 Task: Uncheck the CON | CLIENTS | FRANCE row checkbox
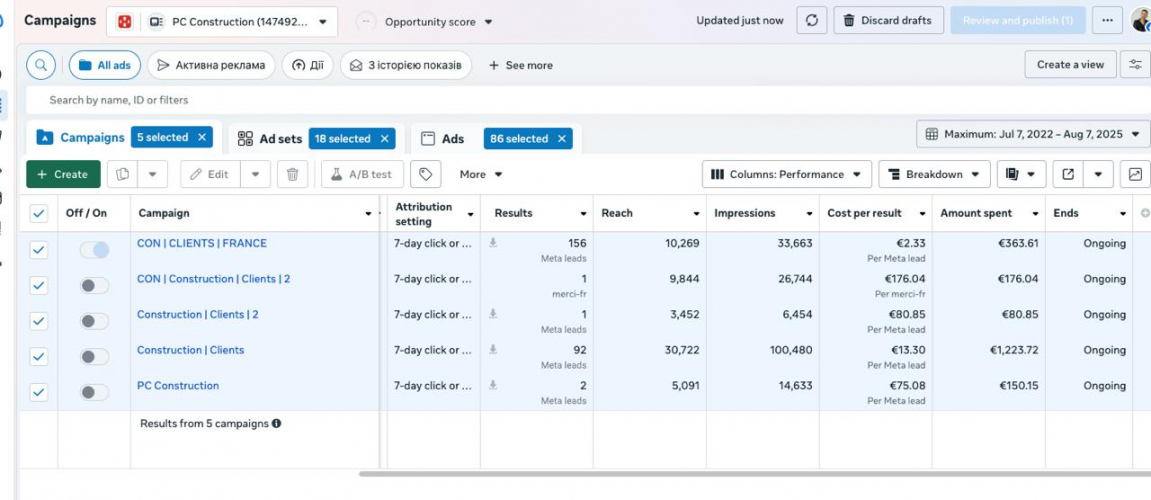pos(38,250)
